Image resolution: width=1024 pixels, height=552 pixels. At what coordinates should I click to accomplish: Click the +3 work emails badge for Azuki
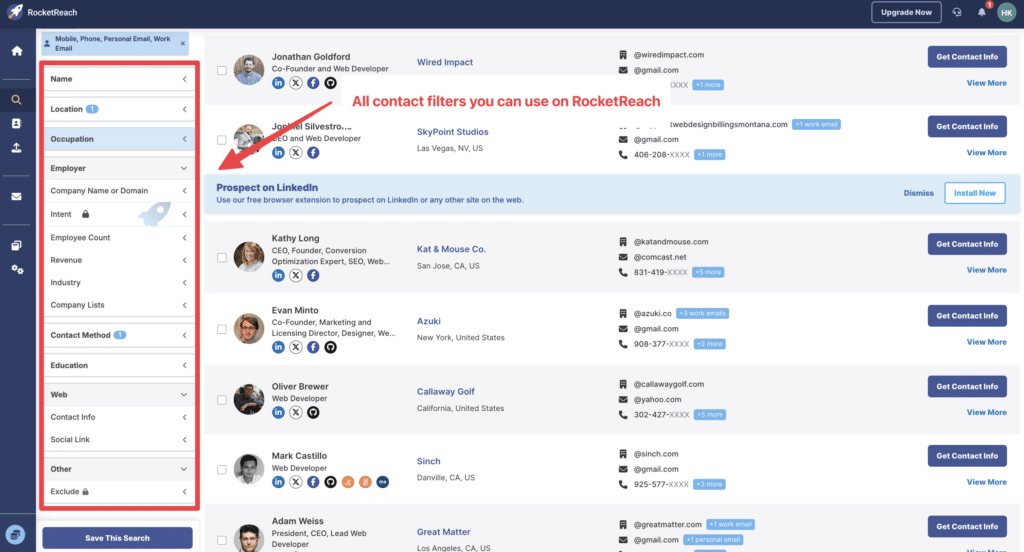tap(702, 314)
